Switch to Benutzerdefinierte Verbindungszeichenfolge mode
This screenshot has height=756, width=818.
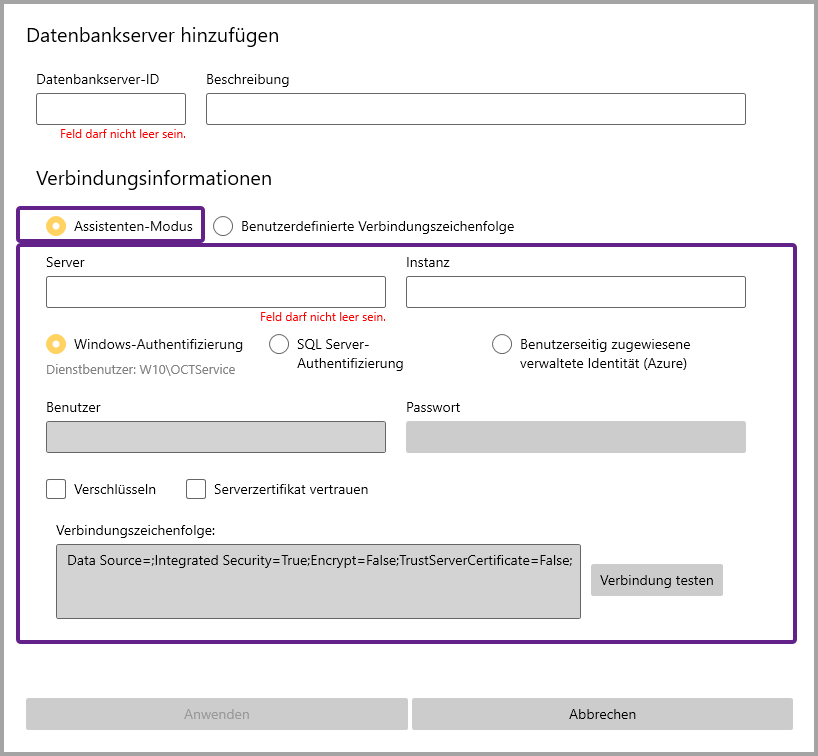coord(224,226)
